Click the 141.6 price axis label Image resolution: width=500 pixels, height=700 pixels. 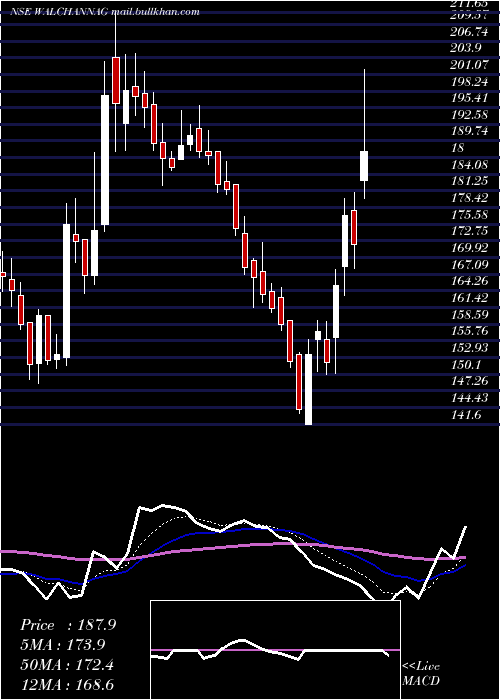pyautogui.click(x=467, y=415)
